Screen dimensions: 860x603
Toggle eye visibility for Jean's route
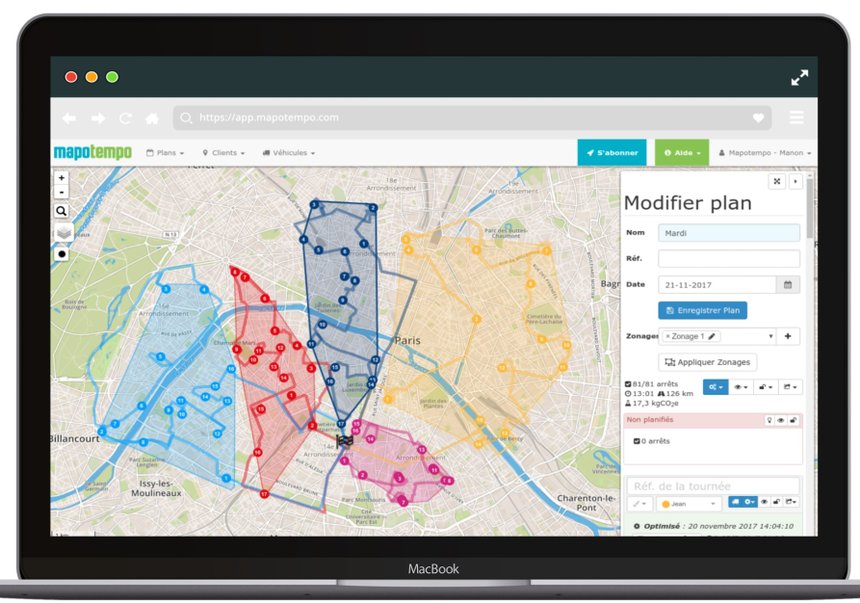coord(764,501)
